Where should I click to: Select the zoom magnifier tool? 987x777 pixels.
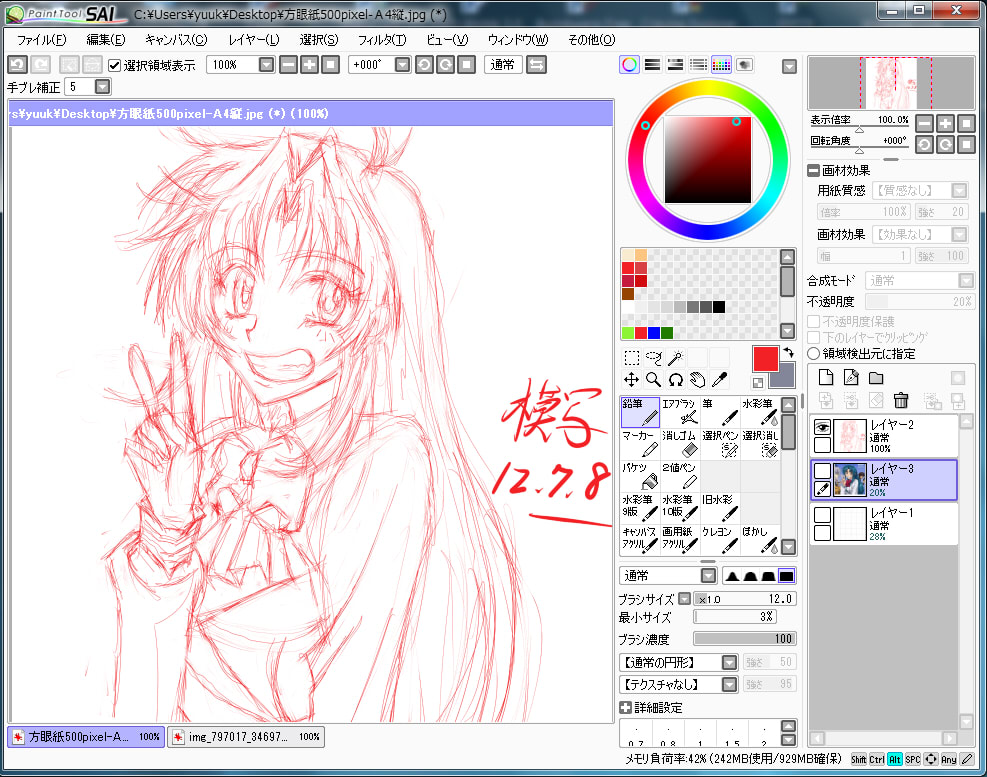[x=653, y=380]
